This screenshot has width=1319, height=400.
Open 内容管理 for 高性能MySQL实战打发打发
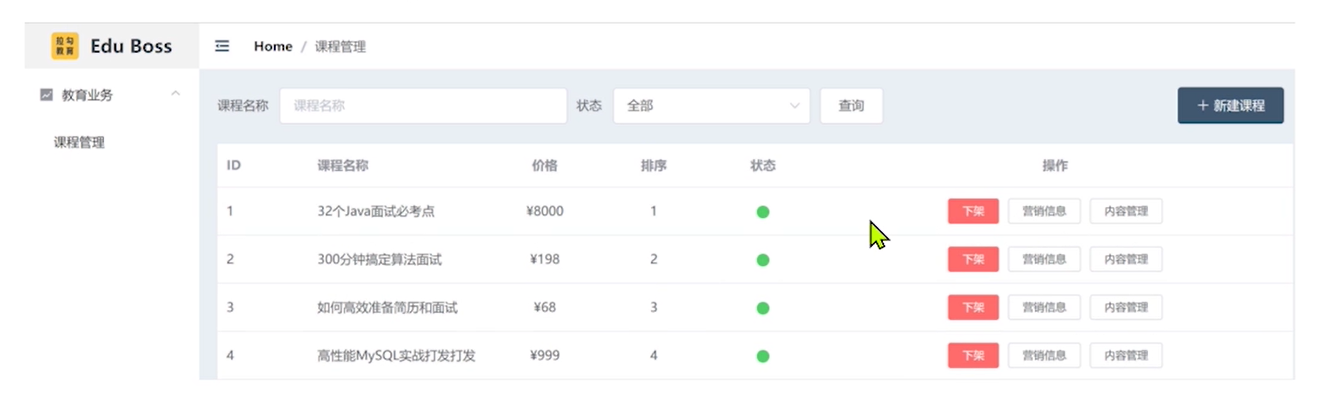[x=1126, y=355]
